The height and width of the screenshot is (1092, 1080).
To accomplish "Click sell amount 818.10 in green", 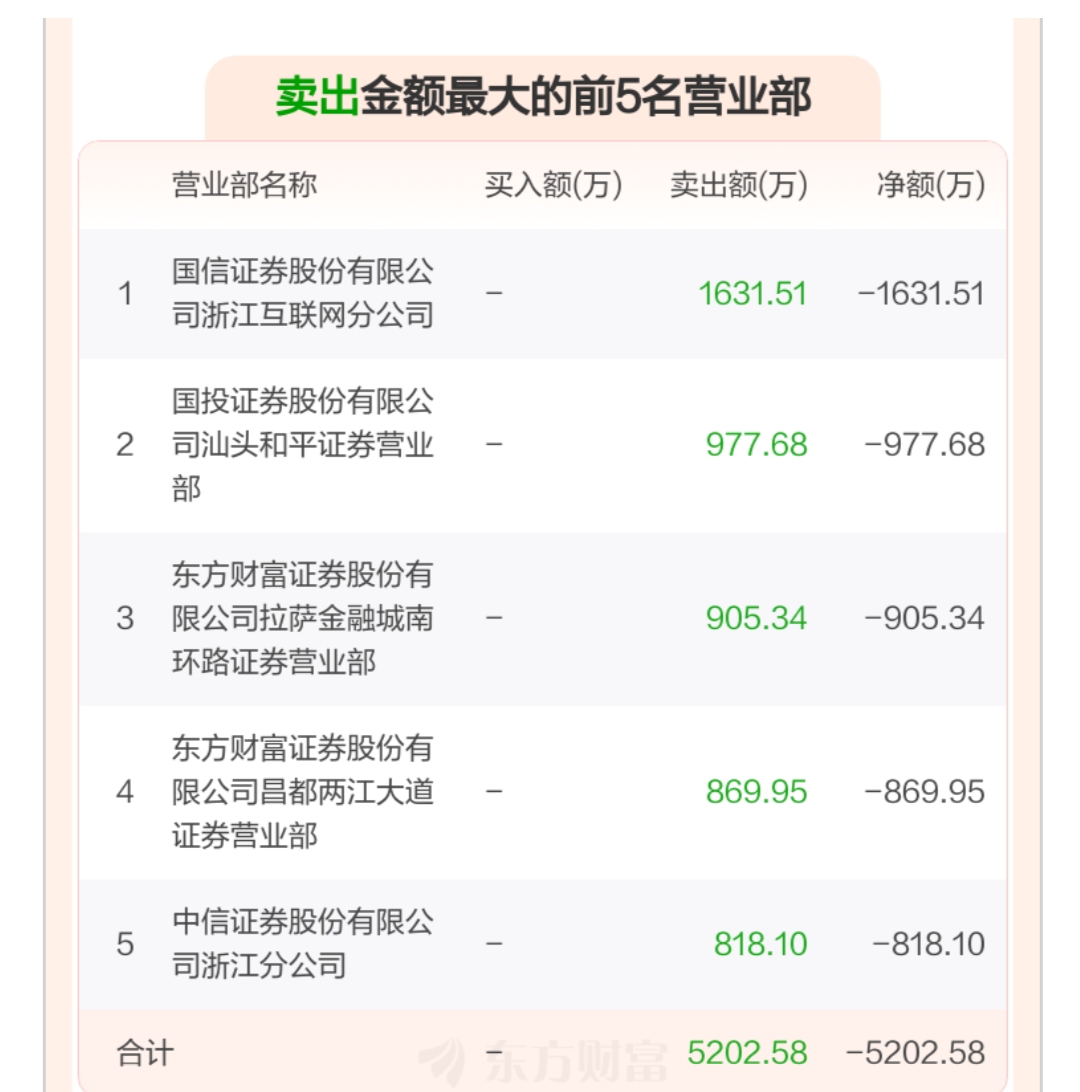I will (760, 944).
